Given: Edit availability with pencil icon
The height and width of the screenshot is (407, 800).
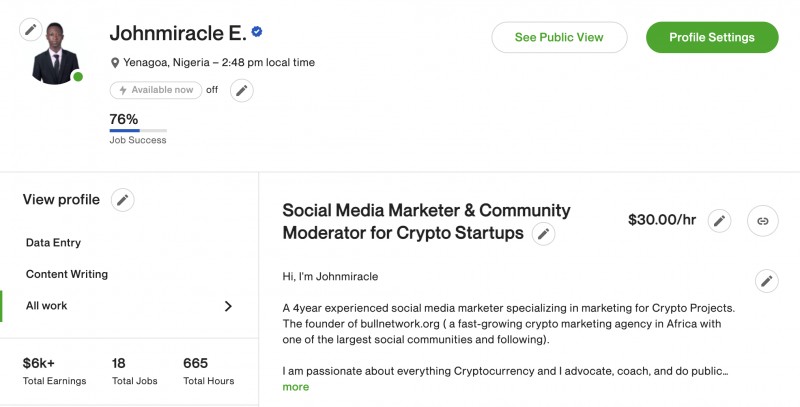Looking at the screenshot, I should (241, 91).
